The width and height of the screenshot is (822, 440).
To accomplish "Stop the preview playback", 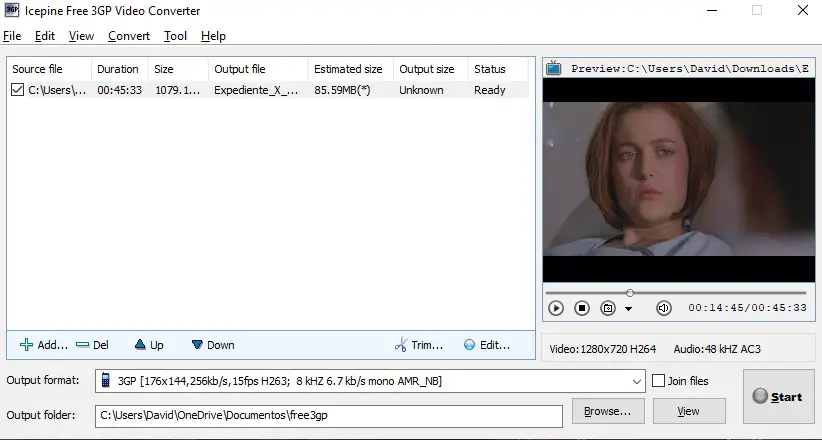I will 581,308.
